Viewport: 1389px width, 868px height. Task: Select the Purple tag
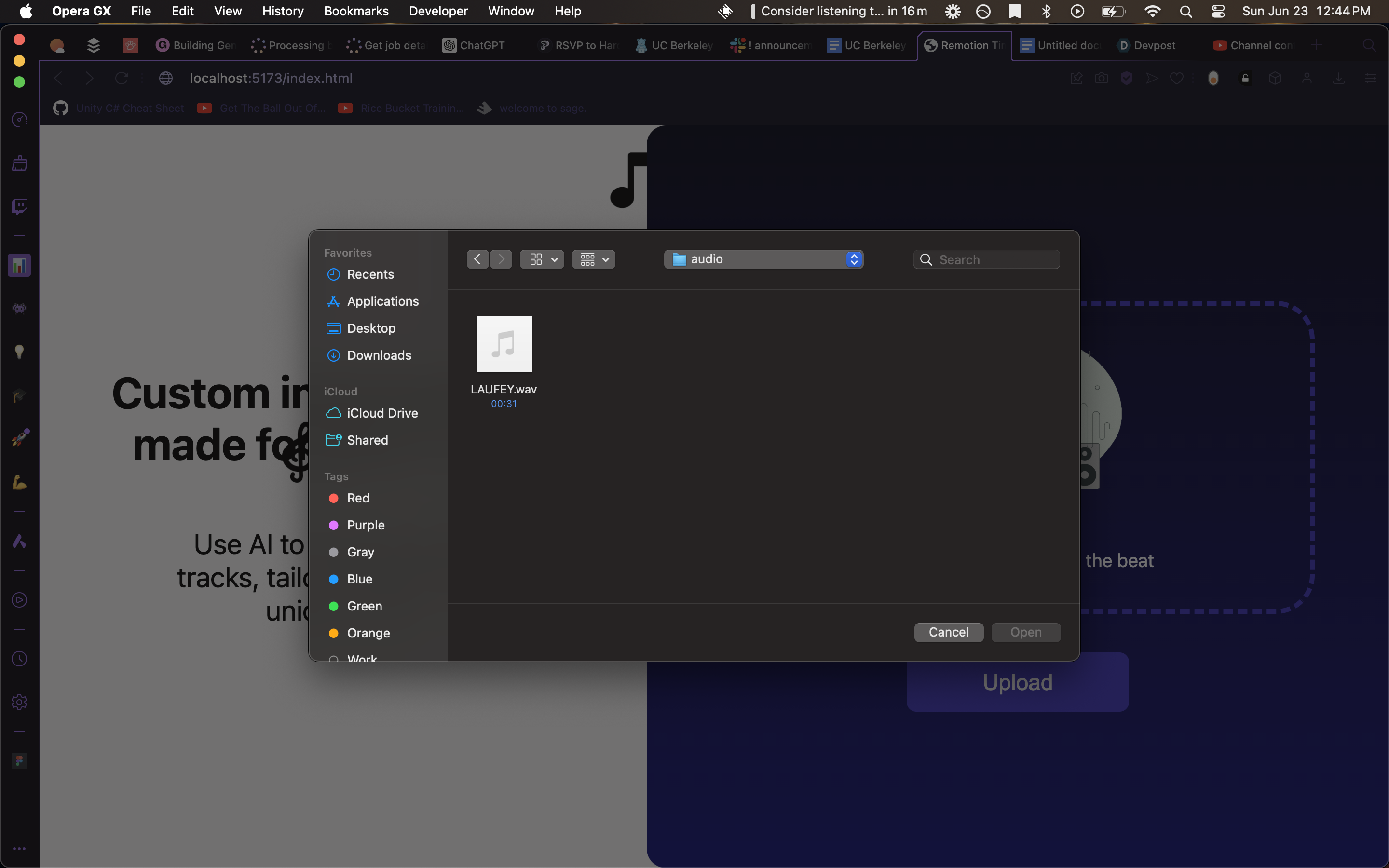click(x=365, y=525)
